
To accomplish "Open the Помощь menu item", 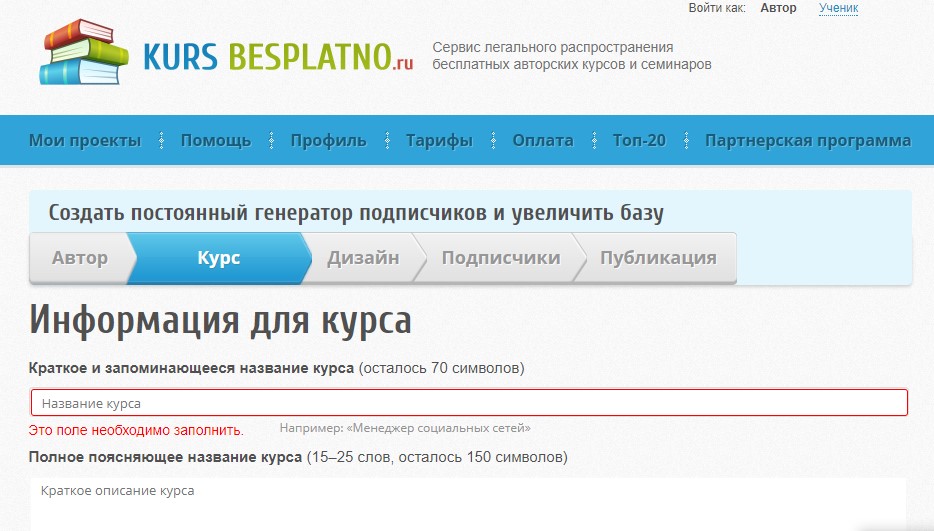I will (x=216, y=141).
